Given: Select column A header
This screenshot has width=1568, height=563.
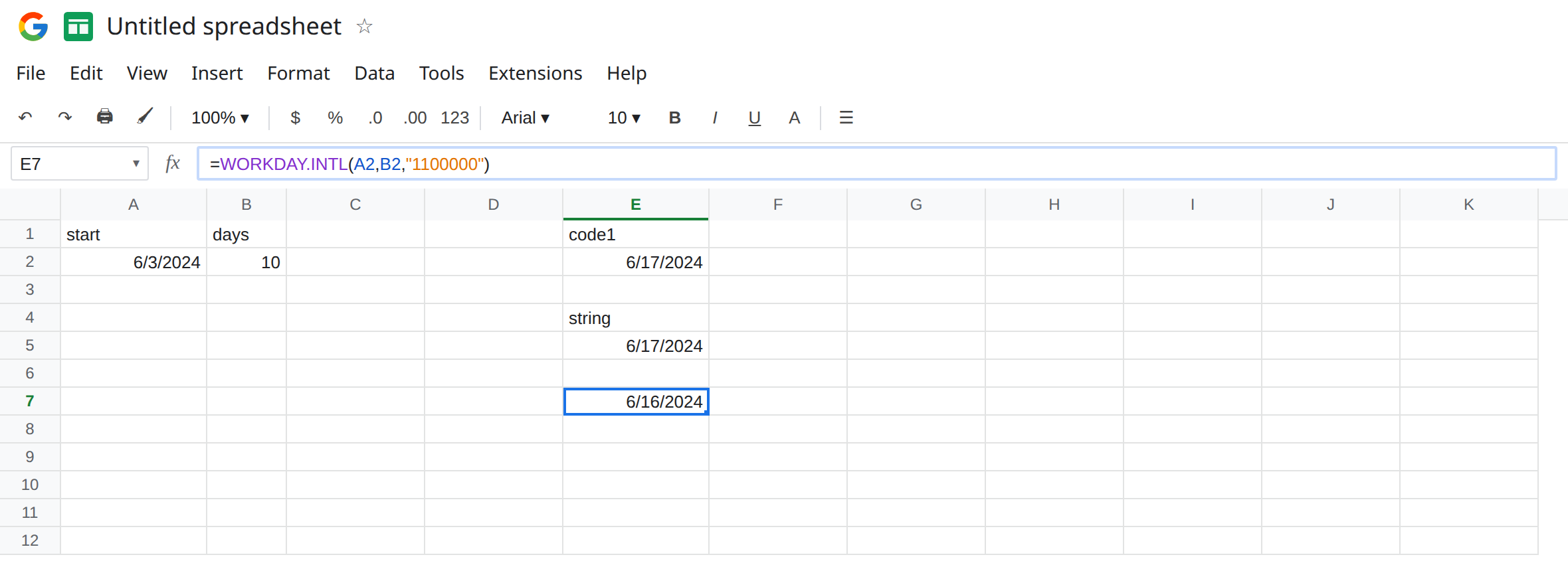Looking at the screenshot, I should 134,204.
